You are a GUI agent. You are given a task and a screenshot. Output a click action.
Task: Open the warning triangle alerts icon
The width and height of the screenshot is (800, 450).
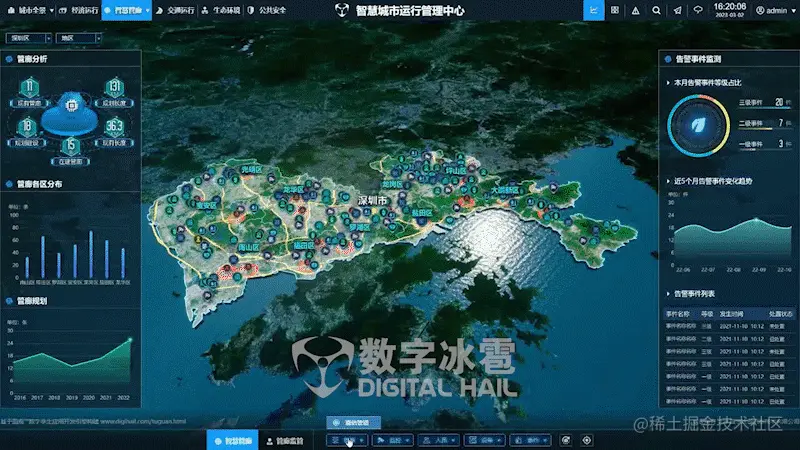coord(635,10)
